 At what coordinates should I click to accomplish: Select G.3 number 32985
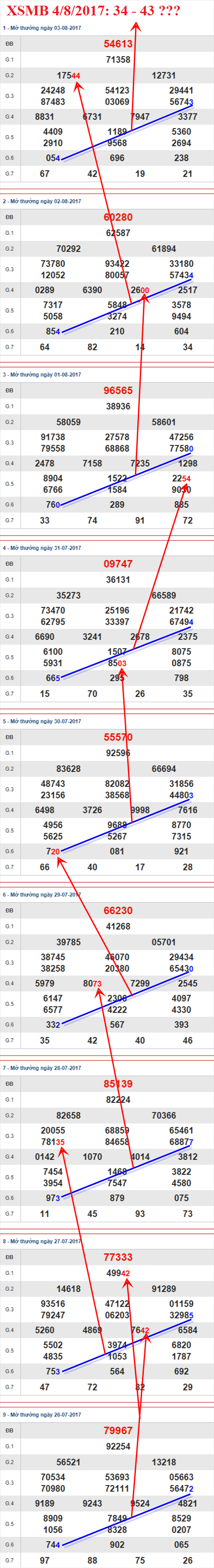point(181,1316)
